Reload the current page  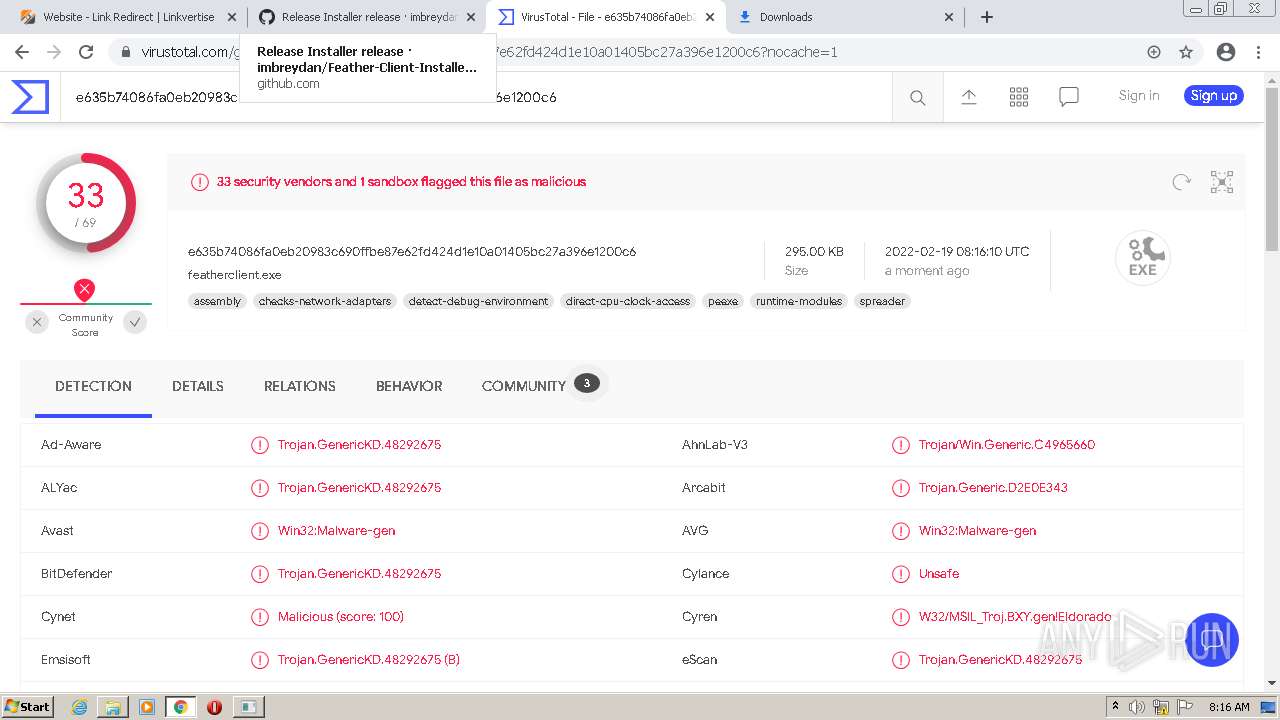pyautogui.click(x=86, y=52)
